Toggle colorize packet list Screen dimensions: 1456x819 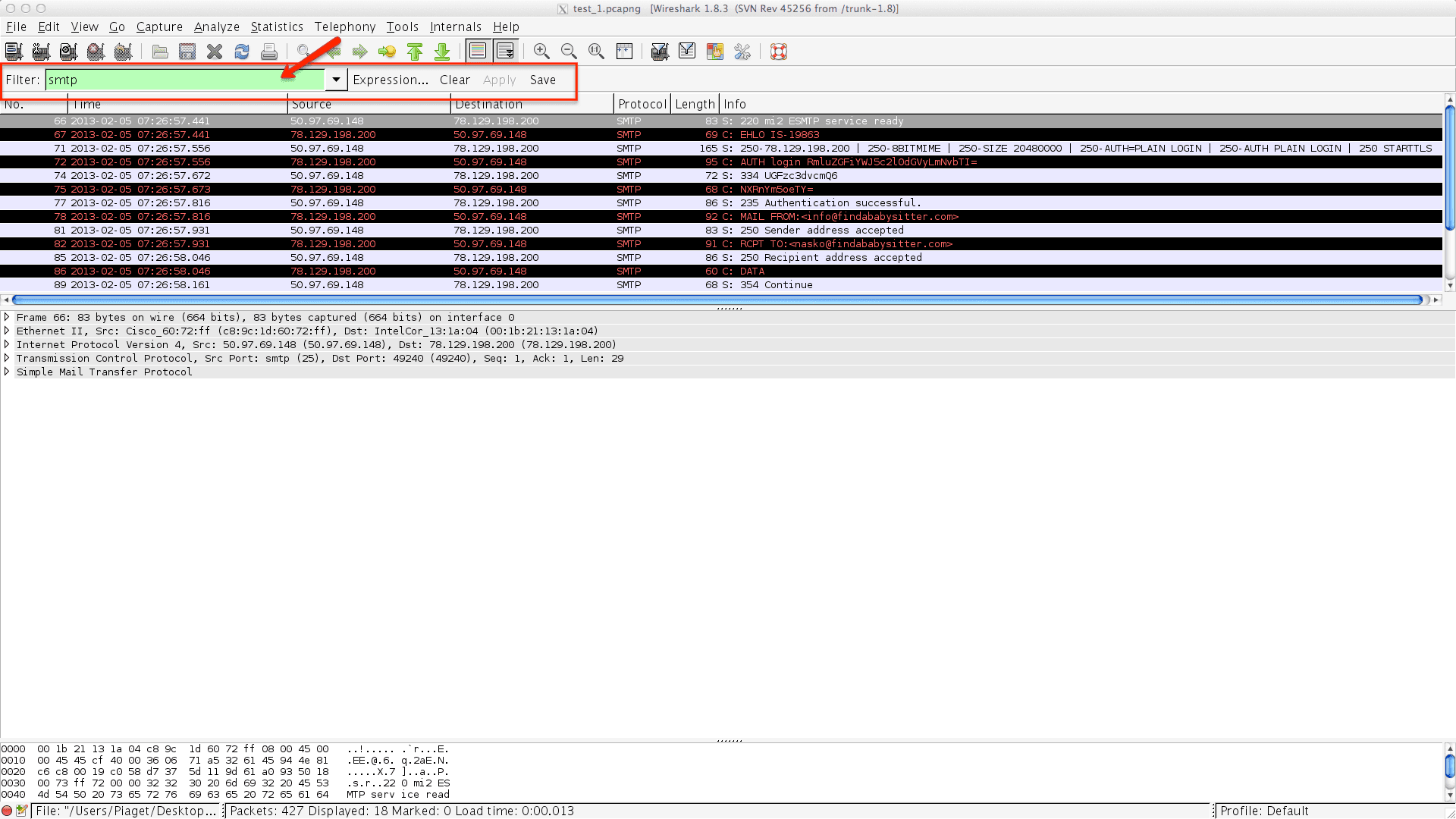tap(478, 52)
